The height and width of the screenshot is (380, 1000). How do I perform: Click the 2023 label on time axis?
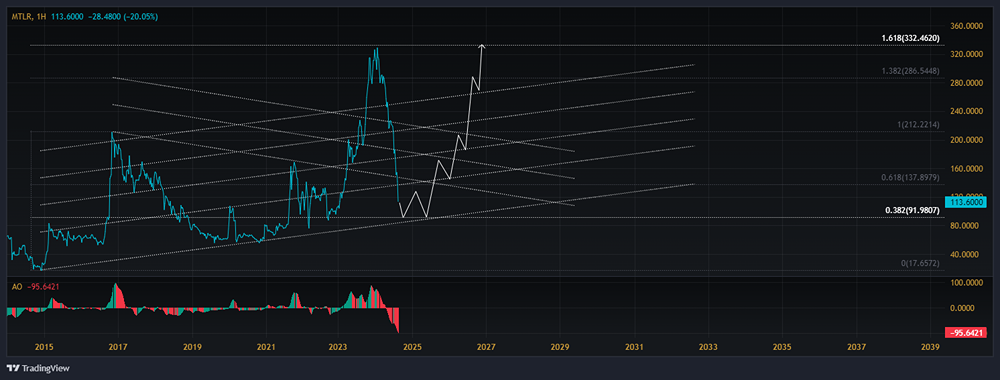tap(338, 347)
